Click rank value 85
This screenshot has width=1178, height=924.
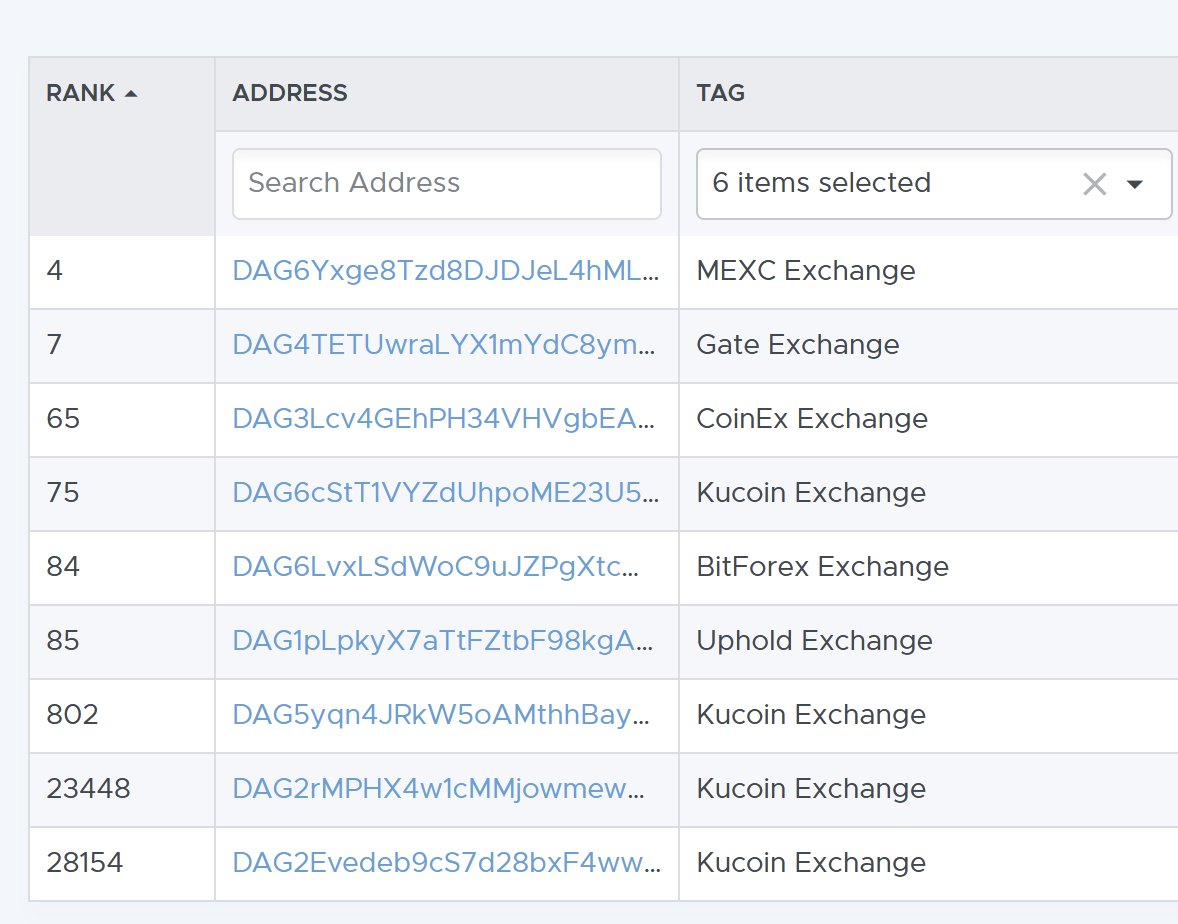[x=63, y=641]
